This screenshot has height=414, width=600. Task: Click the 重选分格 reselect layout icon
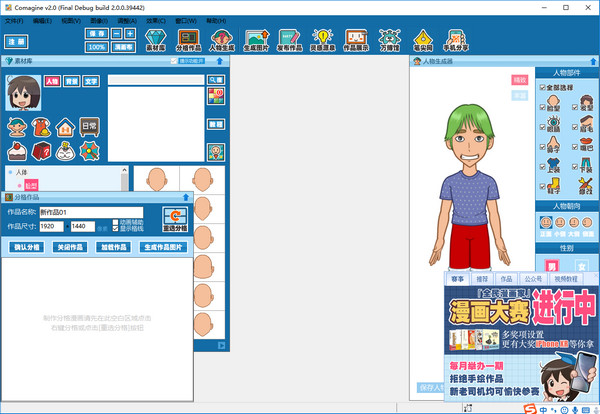[x=173, y=219]
